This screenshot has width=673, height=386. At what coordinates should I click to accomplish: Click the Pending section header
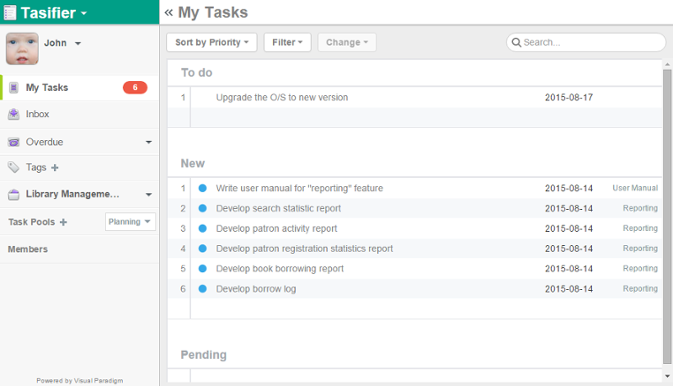point(203,355)
